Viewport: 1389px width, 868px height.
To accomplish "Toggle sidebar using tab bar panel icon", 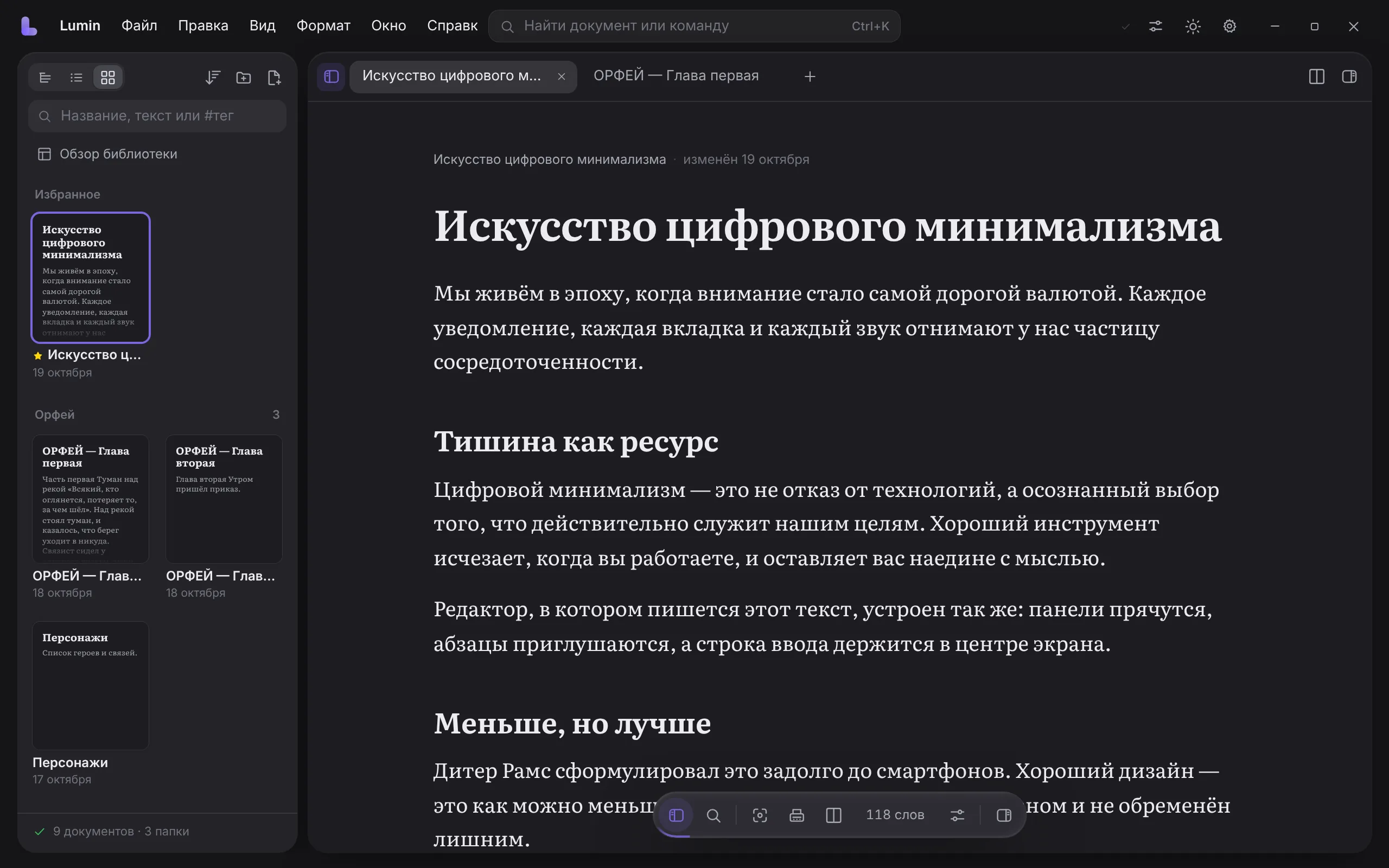I will tap(331, 76).
